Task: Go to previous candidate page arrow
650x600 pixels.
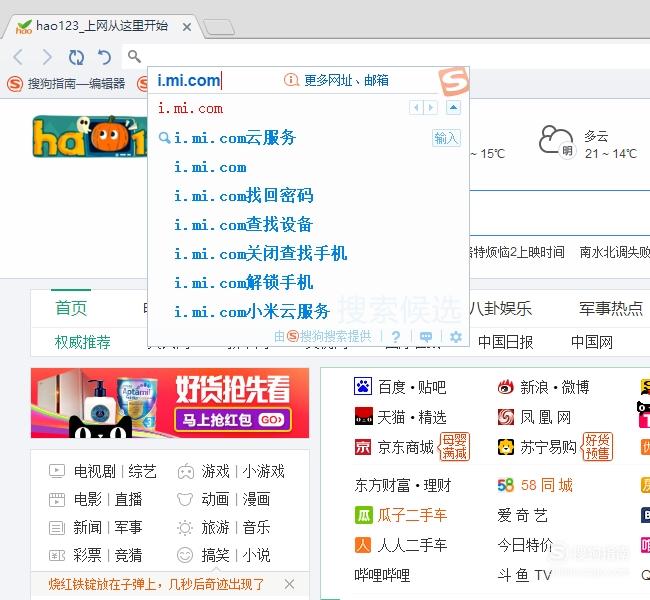Action: [x=416, y=108]
